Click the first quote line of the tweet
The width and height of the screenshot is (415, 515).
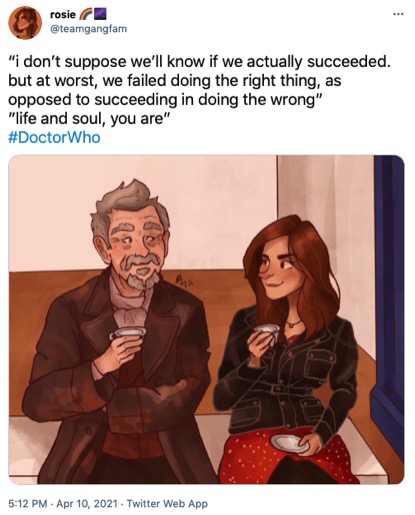click(199, 61)
